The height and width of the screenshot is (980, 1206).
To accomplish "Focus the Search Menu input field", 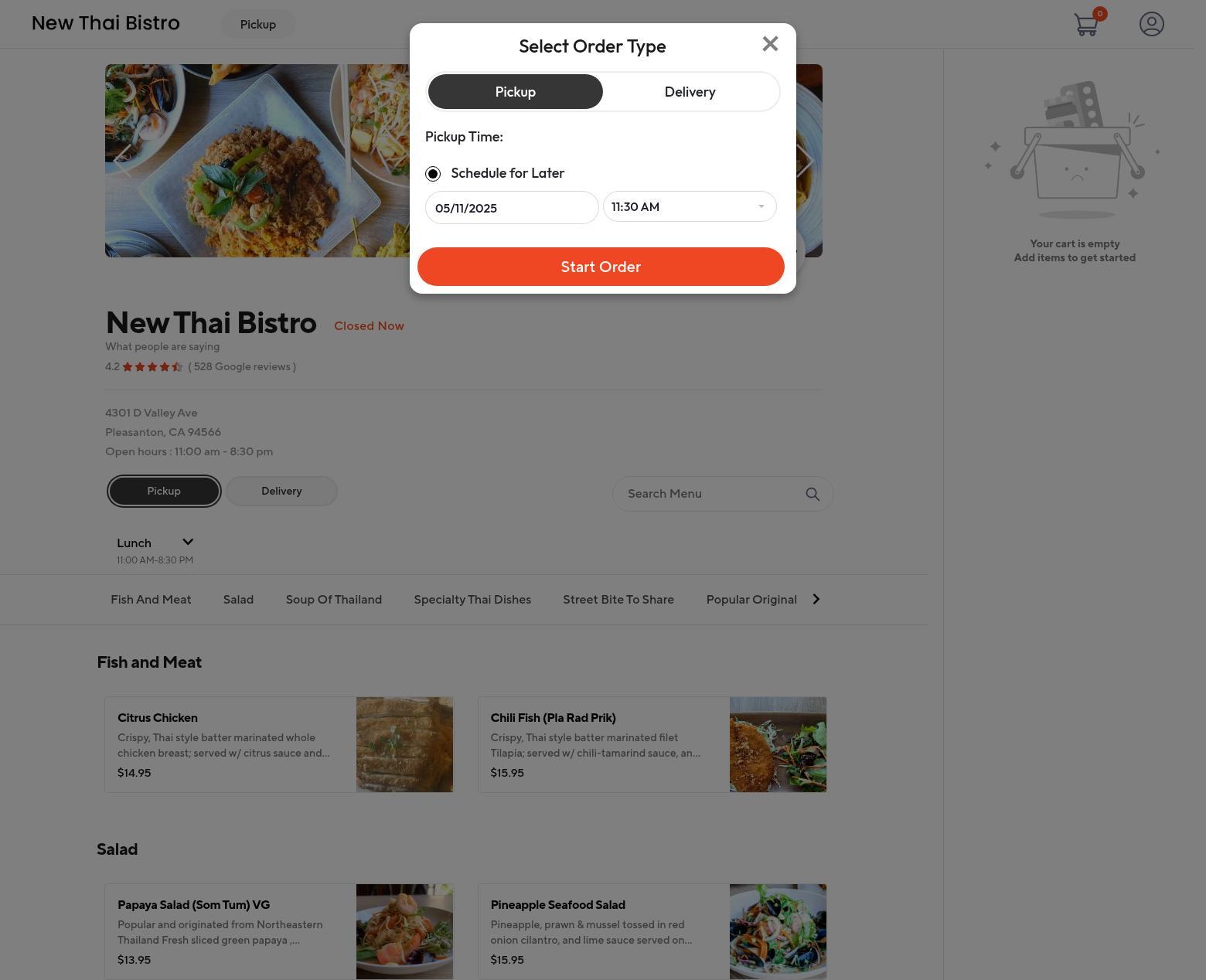I will coord(711,494).
